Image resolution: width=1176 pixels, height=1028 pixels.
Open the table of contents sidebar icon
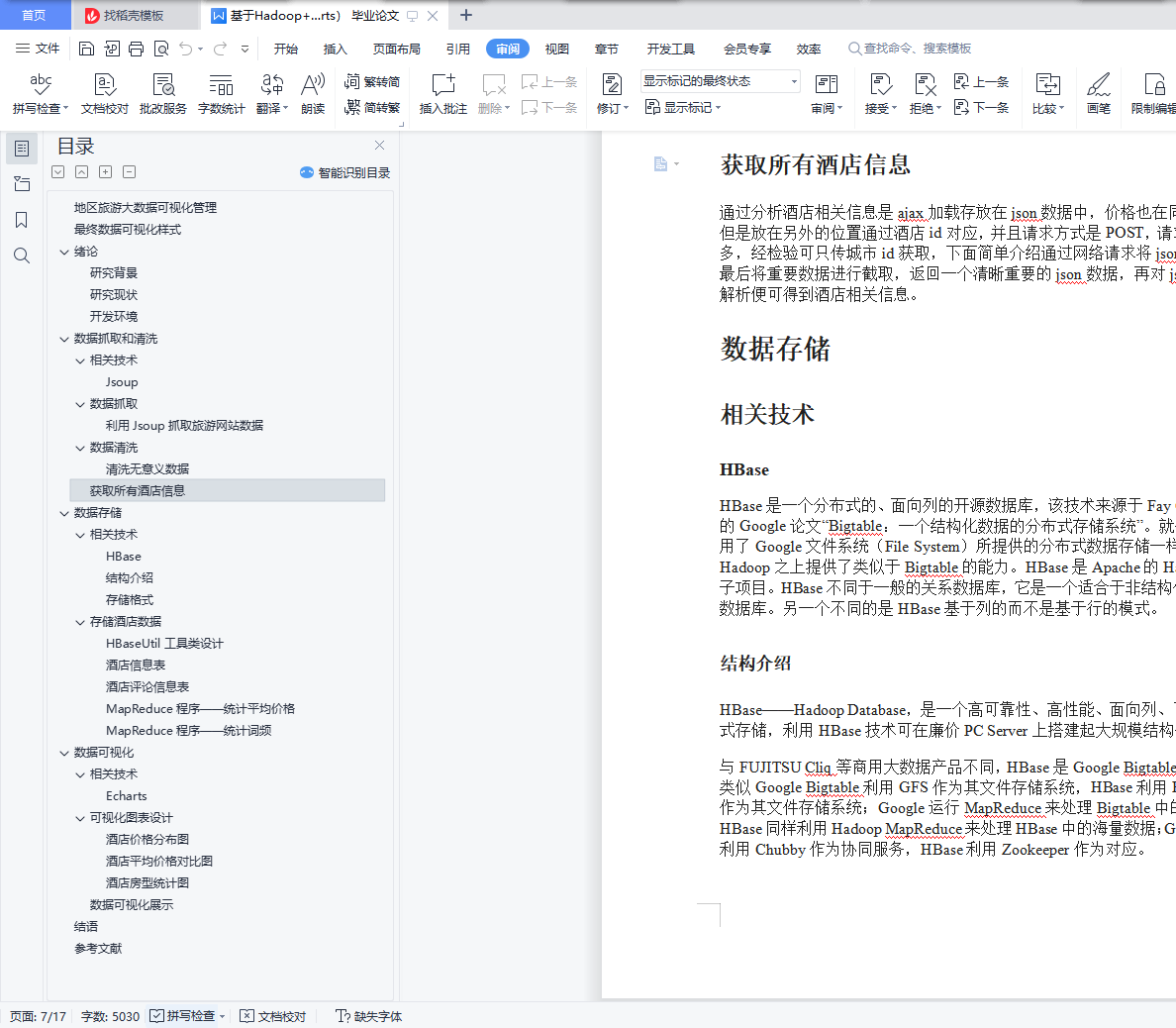22,149
